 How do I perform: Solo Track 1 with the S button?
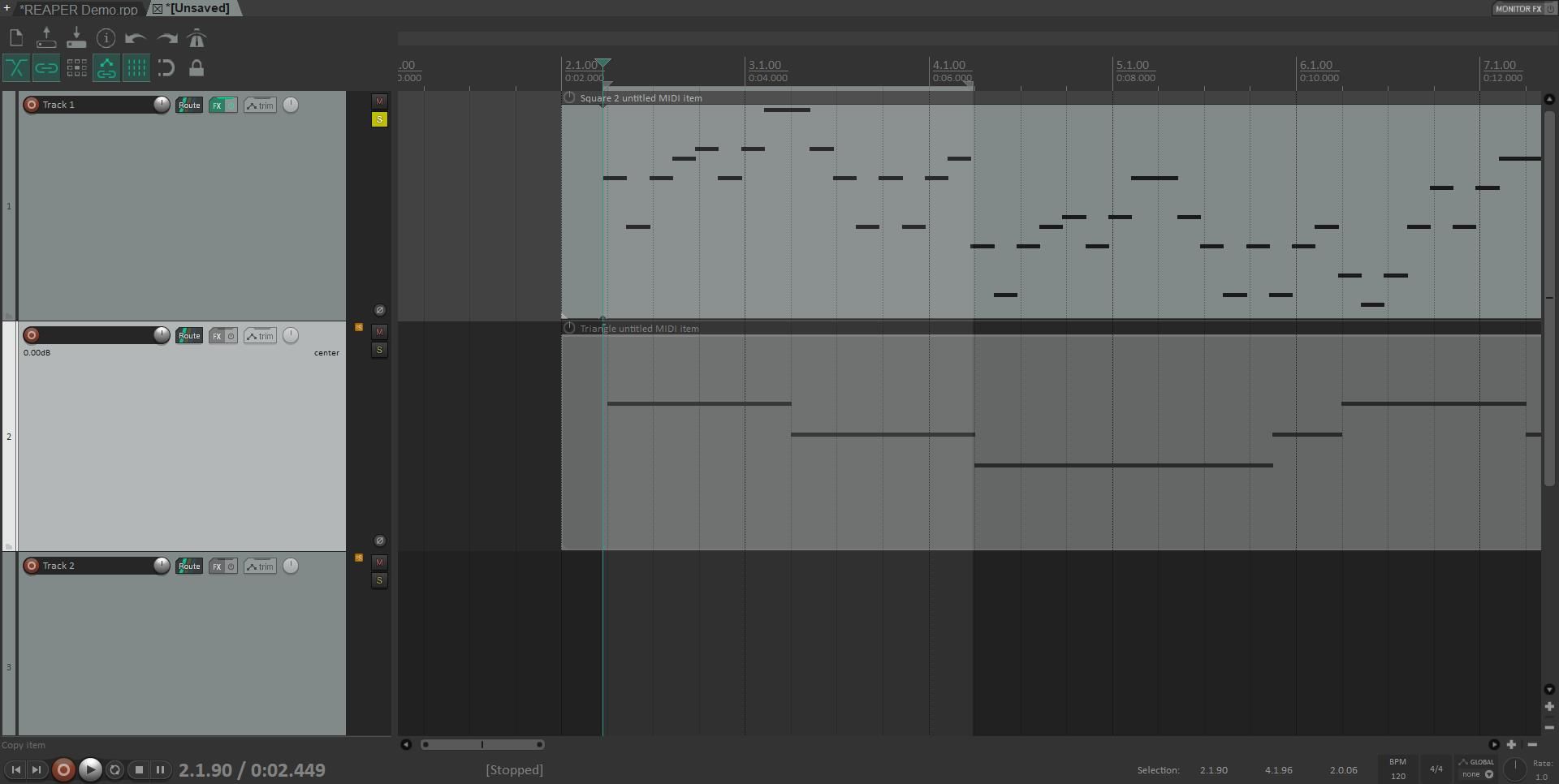click(379, 119)
